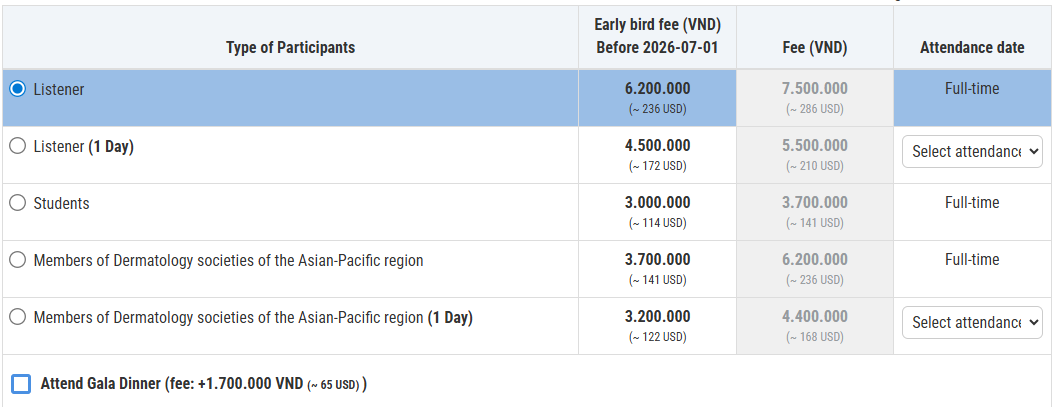
Task: Click the "Attend Gala Dinner" label text
Action: [x=100, y=383]
